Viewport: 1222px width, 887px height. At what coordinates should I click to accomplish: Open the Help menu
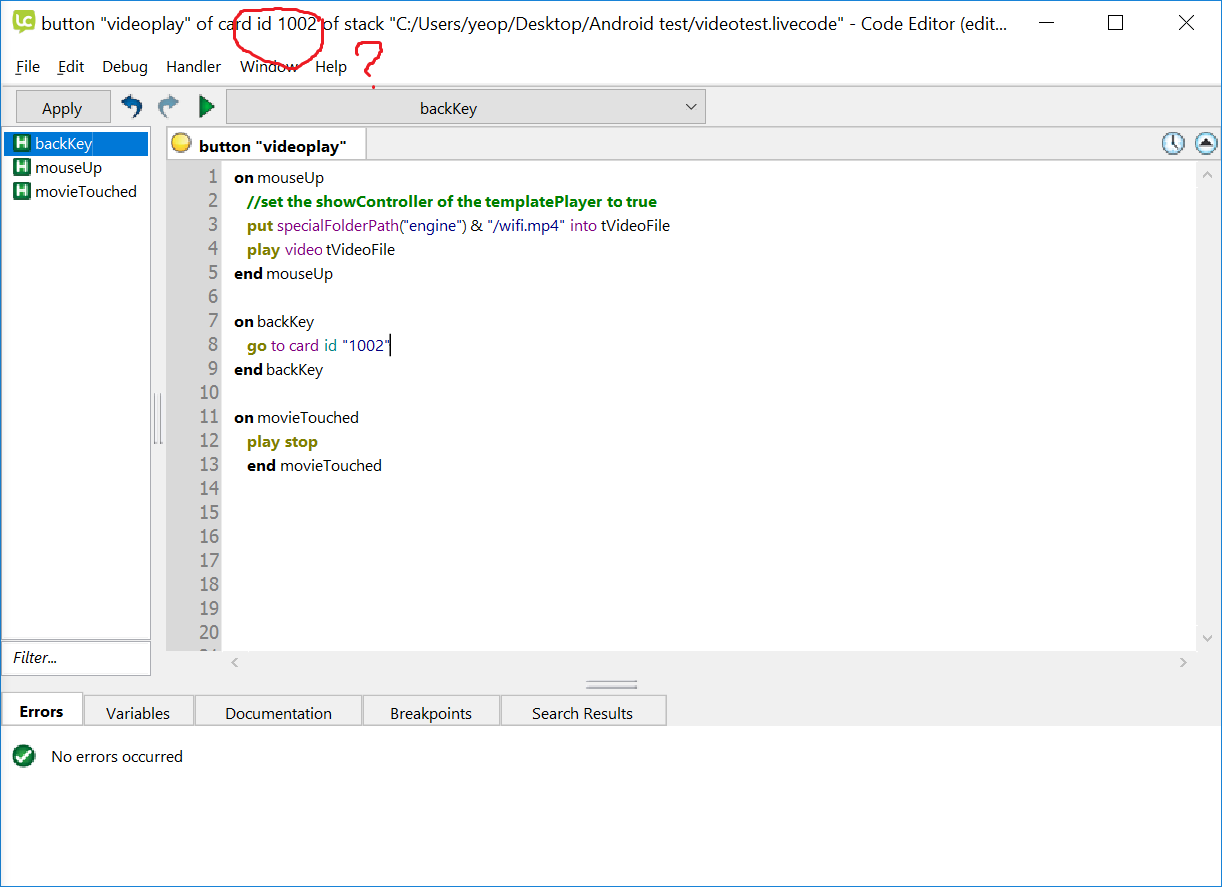click(331, 66)
